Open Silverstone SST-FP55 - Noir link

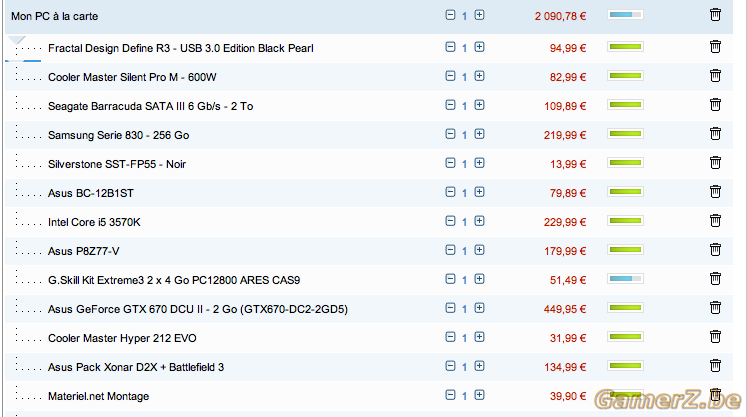117,164
